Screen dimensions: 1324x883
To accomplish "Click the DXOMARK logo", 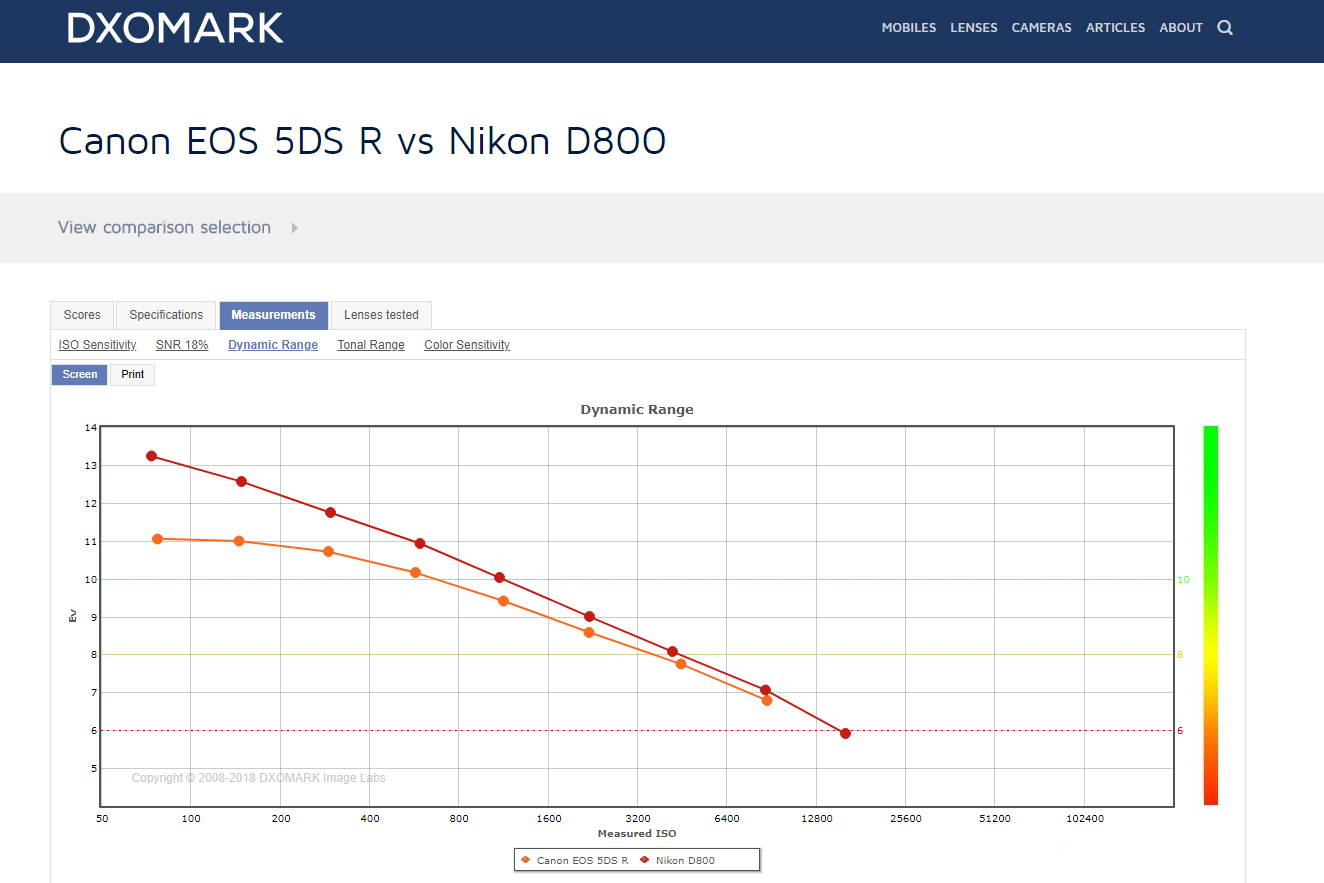I will pos(176,27).
